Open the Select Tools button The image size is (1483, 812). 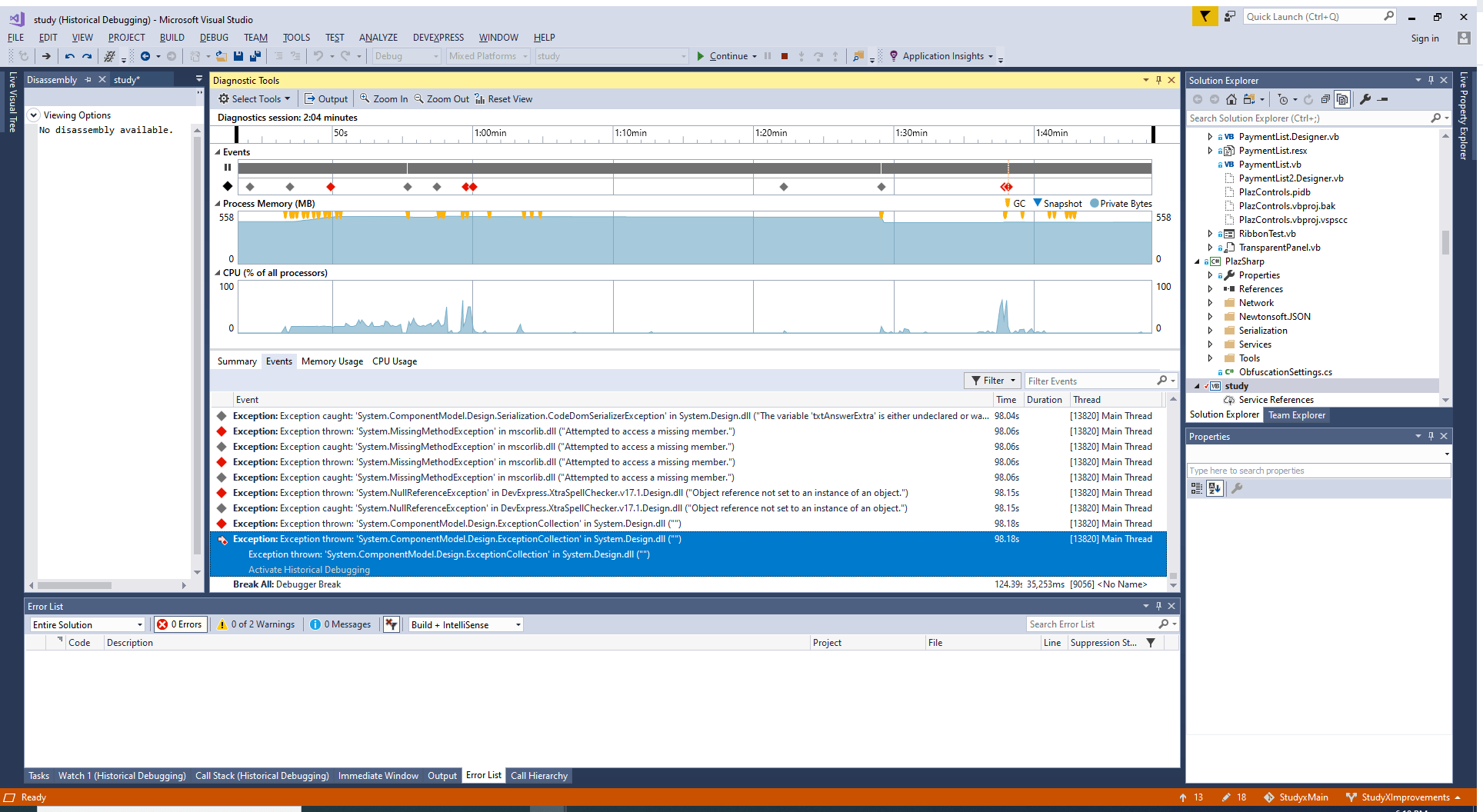click(254, 98)
